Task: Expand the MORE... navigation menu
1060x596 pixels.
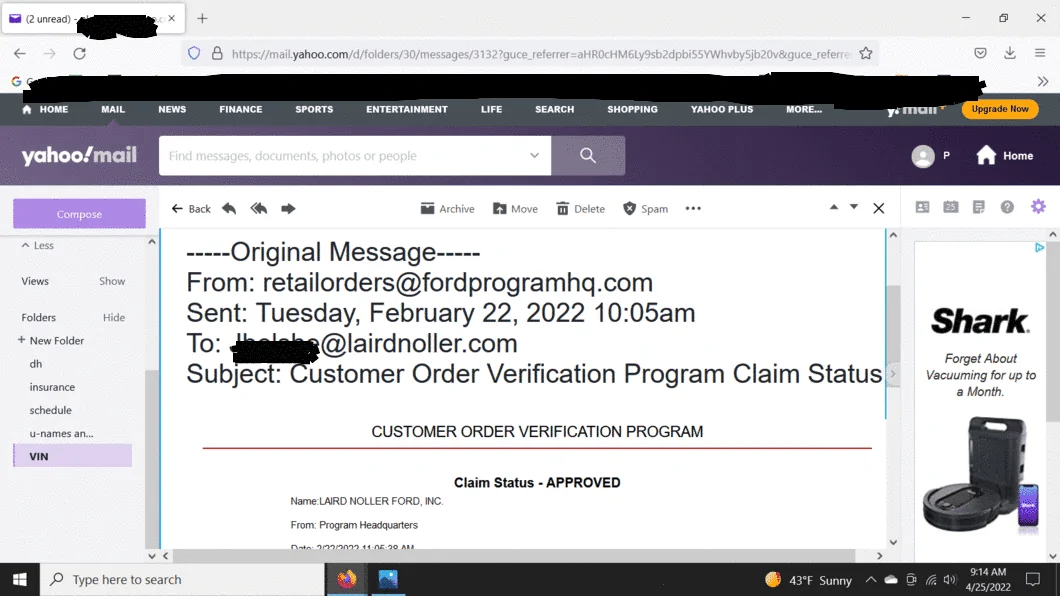Action: click(x=804, y=109)
